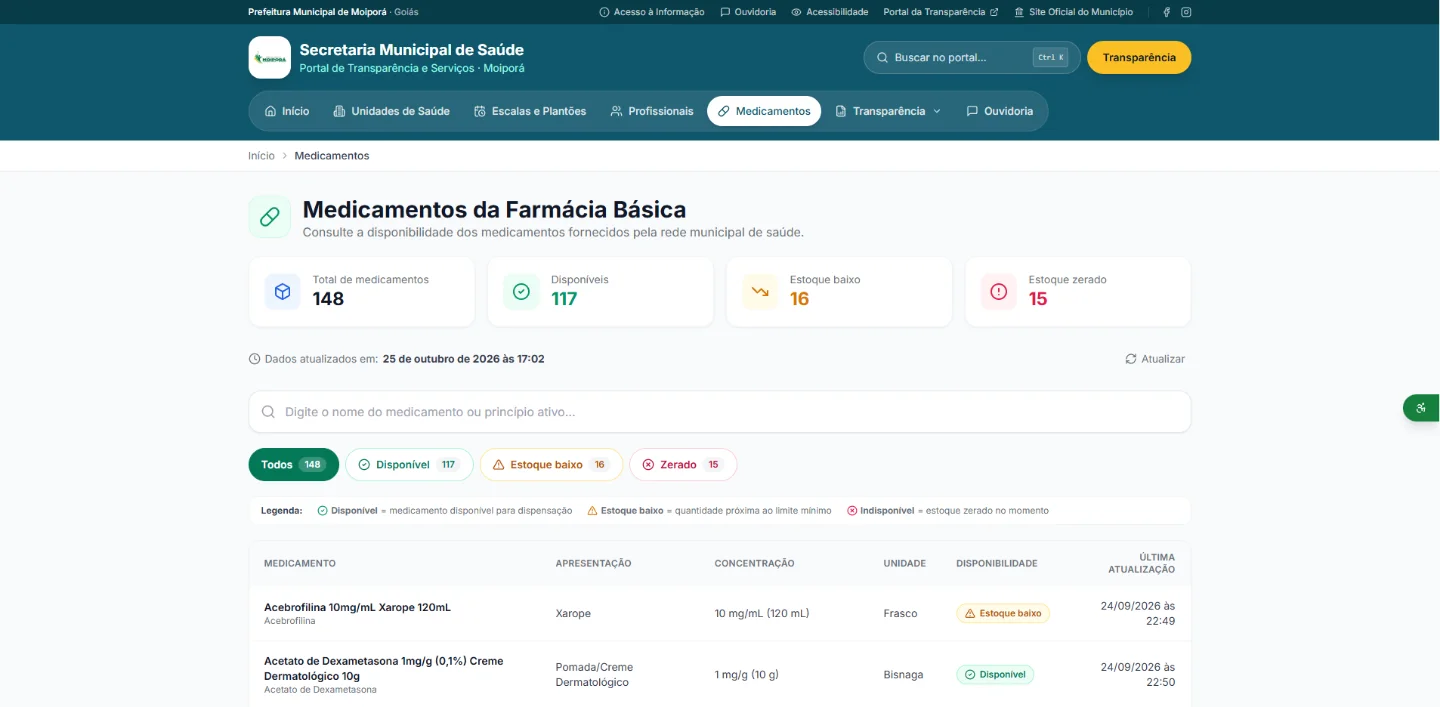This screenshot has width=1440, height=707.
Task: Open Ouvidoria in navigation bar
Action: tap(1000, 111)
